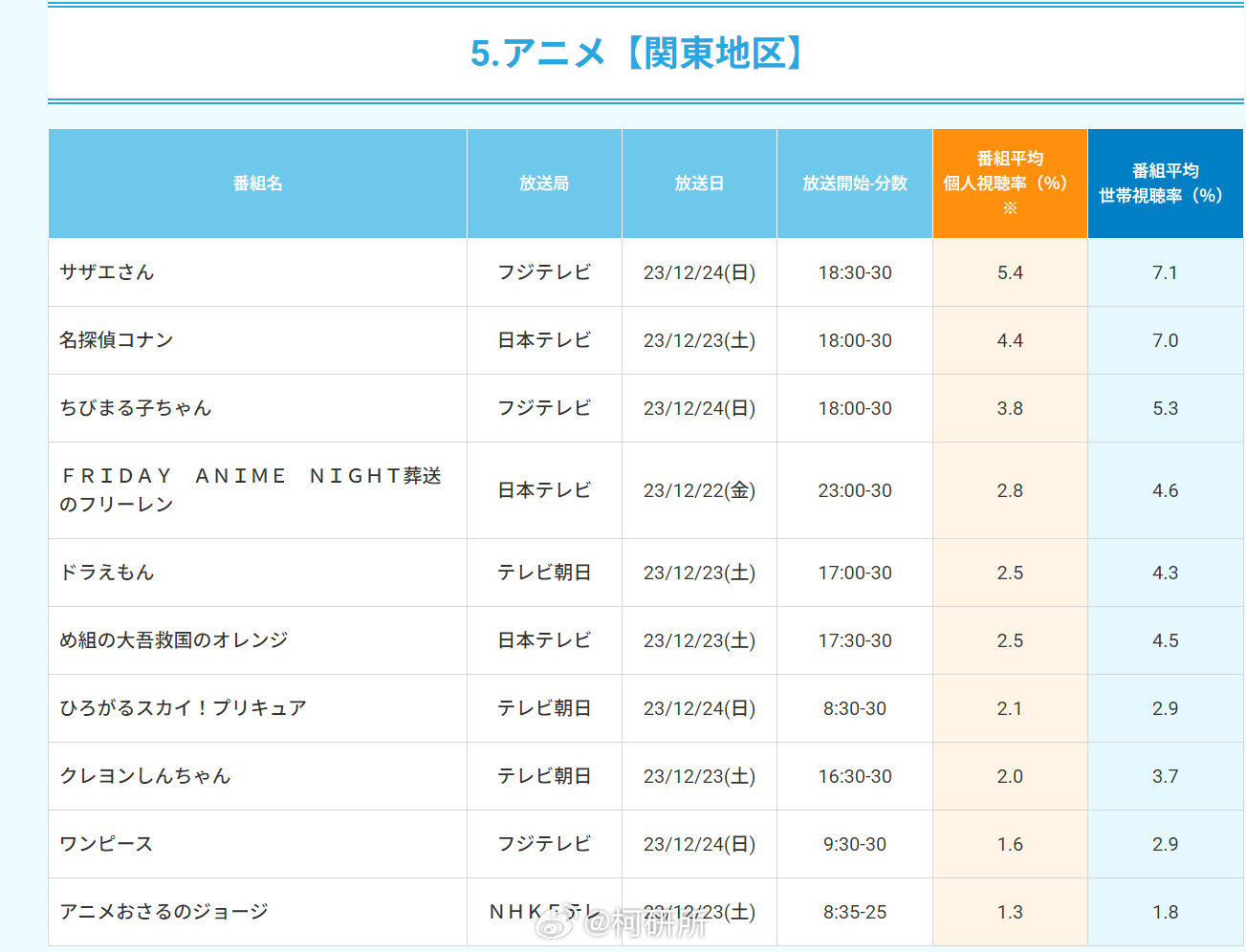Screen dimensions: 1246x952
Task: Click individual rating 2.8
Action: [x=1010, y=490]
